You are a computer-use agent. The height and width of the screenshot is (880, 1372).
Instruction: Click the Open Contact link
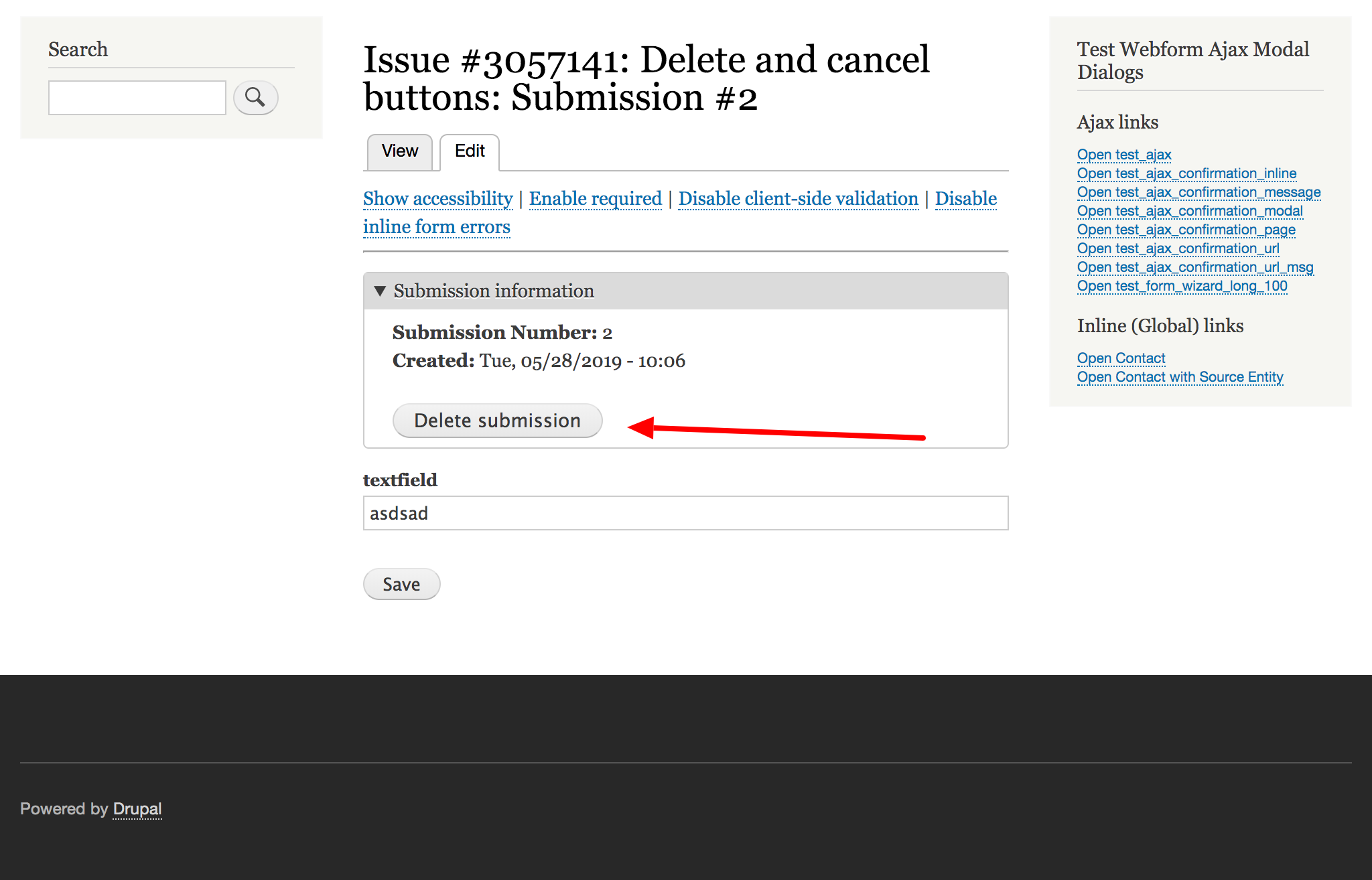[x=1121, y=358]
